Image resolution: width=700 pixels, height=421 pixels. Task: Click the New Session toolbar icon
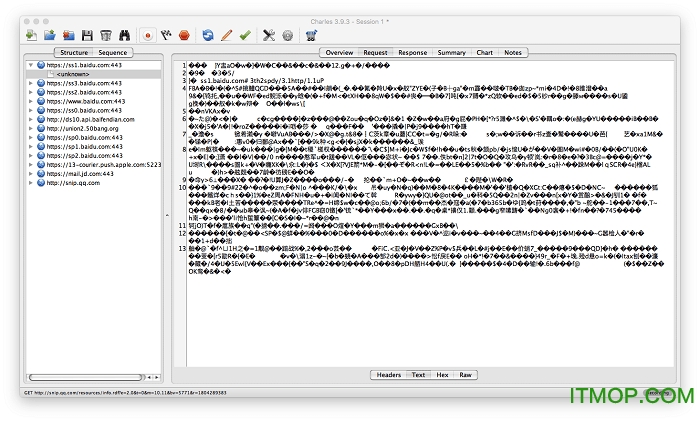pyautogui.click(x=31, y=35)
